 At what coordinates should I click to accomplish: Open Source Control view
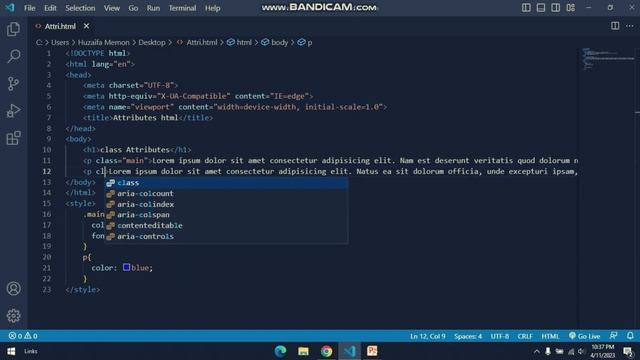point(13,84)
